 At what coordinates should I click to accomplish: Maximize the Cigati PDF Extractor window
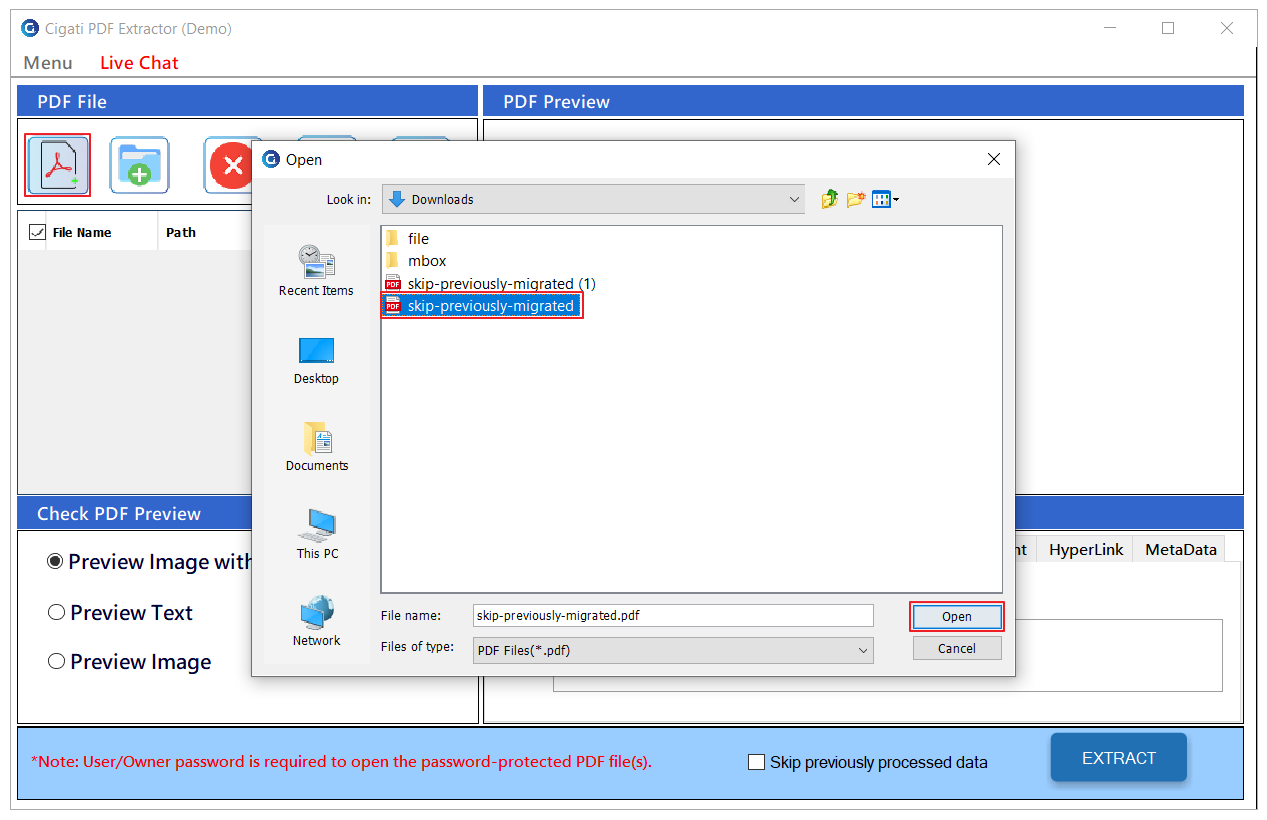pos(1168,28)
